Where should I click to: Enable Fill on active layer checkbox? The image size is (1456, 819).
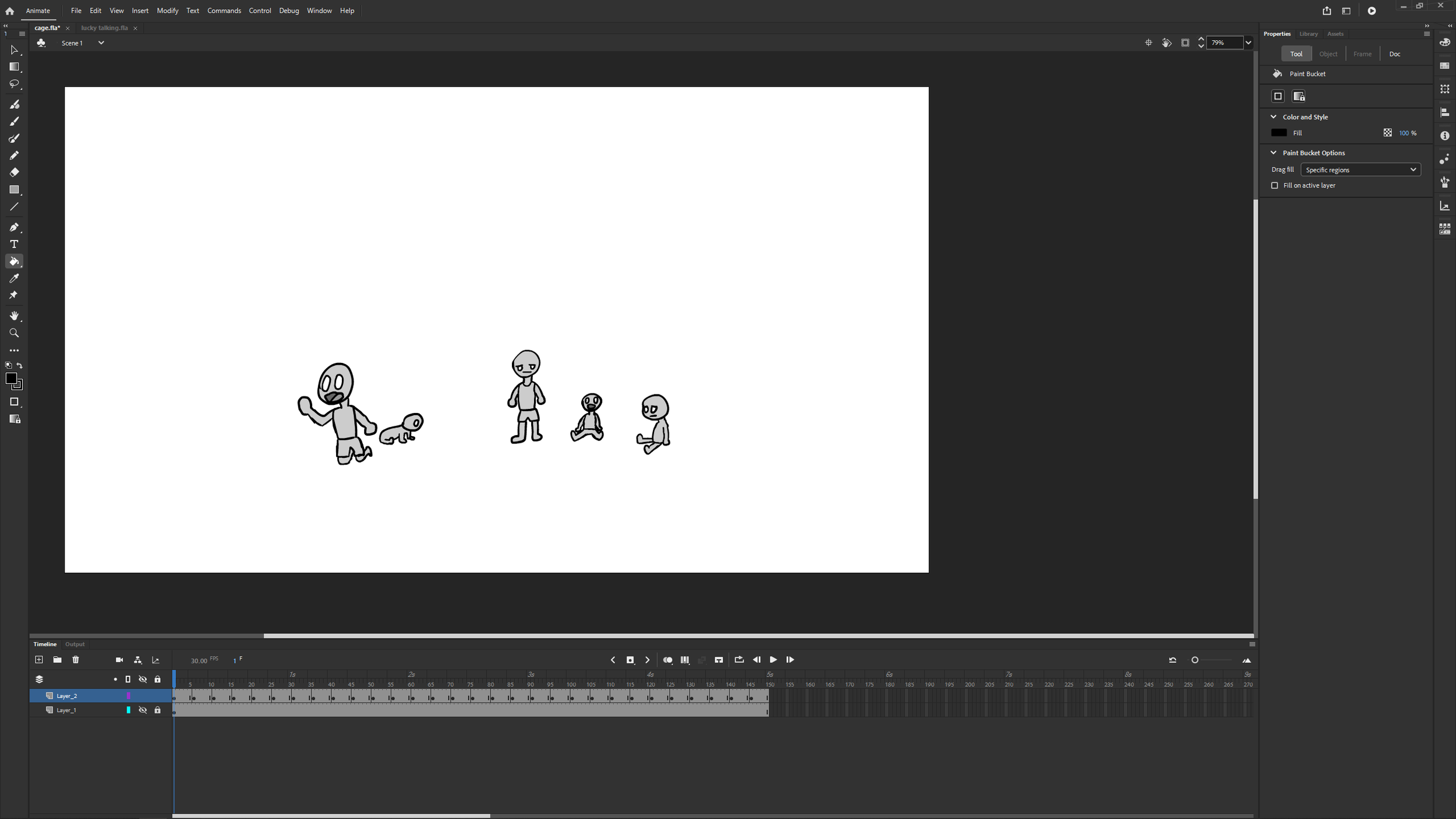[1274, 185]
